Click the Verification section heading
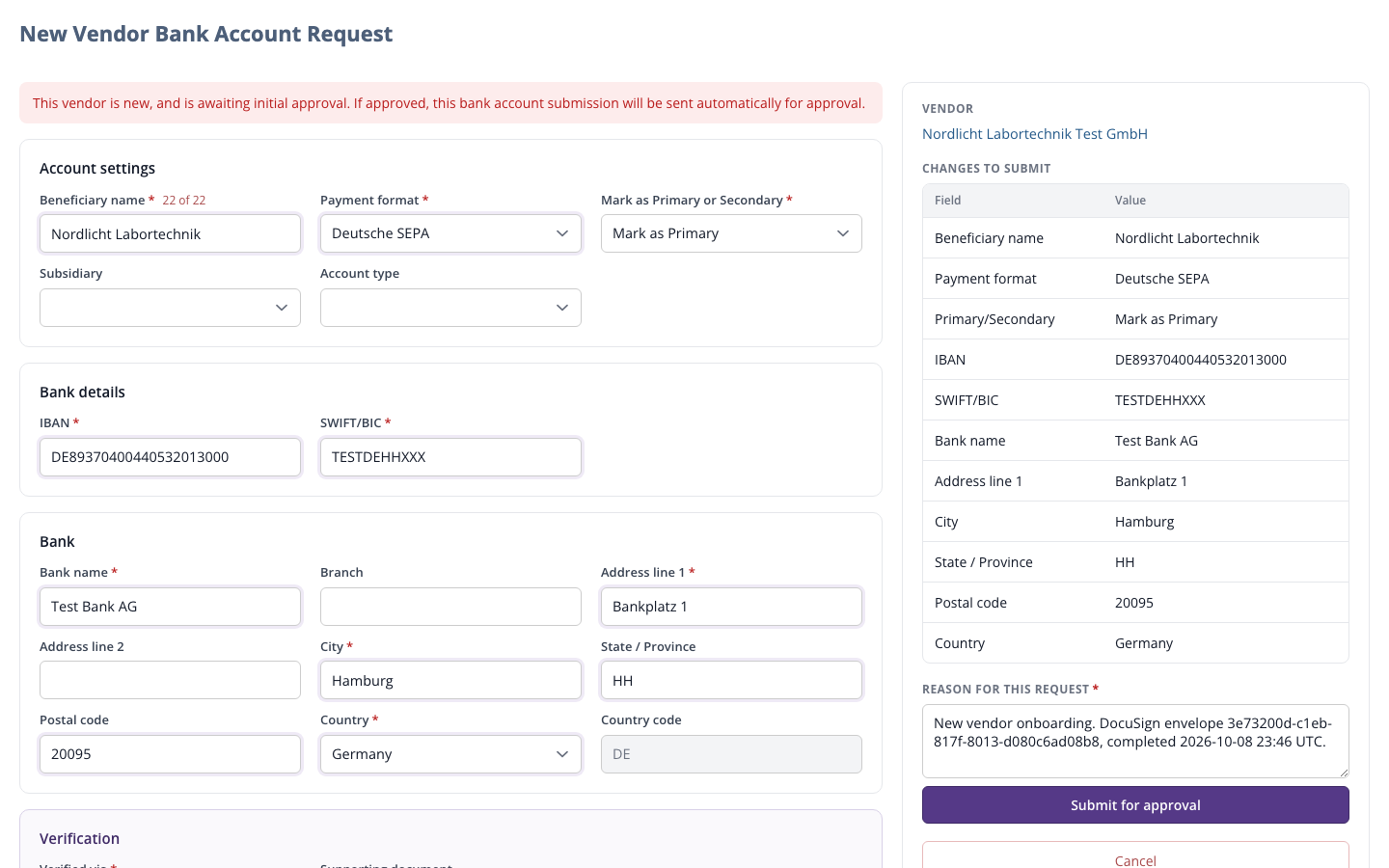Viewport: 1389px width, 868px height. pos(80,839)
